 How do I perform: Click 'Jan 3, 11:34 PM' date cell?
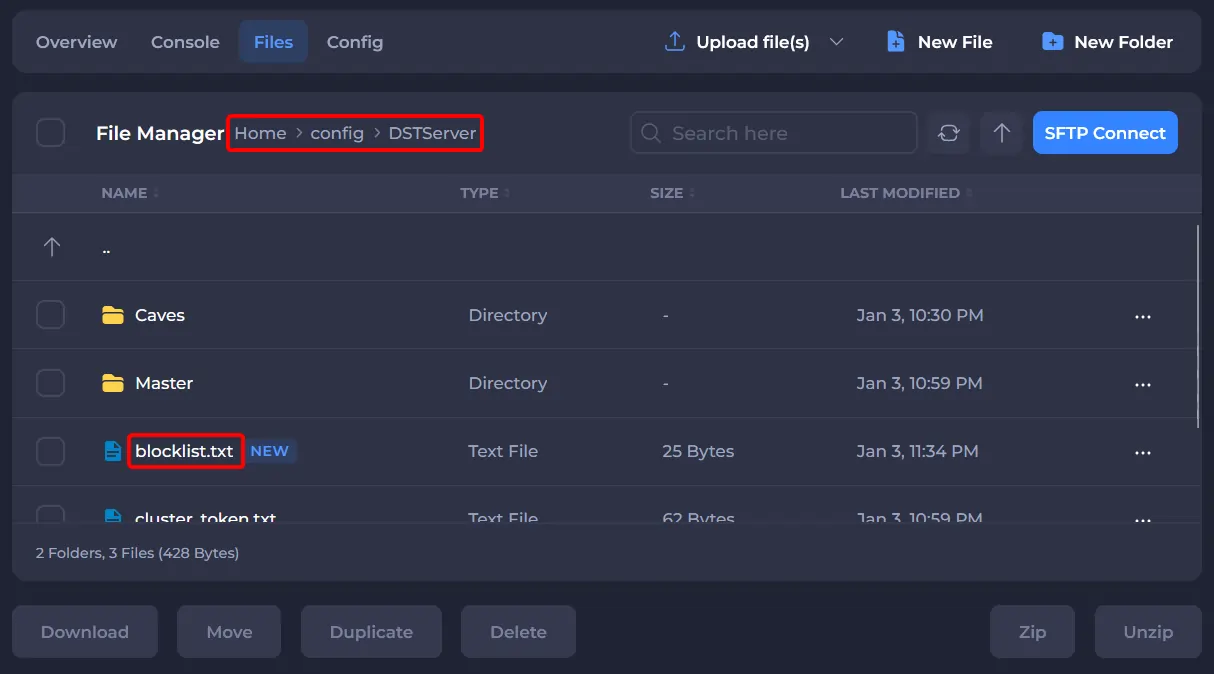(917, 451)
